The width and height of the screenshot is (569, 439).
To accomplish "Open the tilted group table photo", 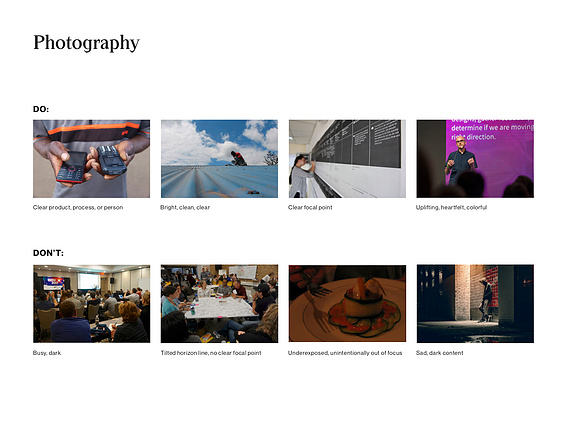I will 220,304.
